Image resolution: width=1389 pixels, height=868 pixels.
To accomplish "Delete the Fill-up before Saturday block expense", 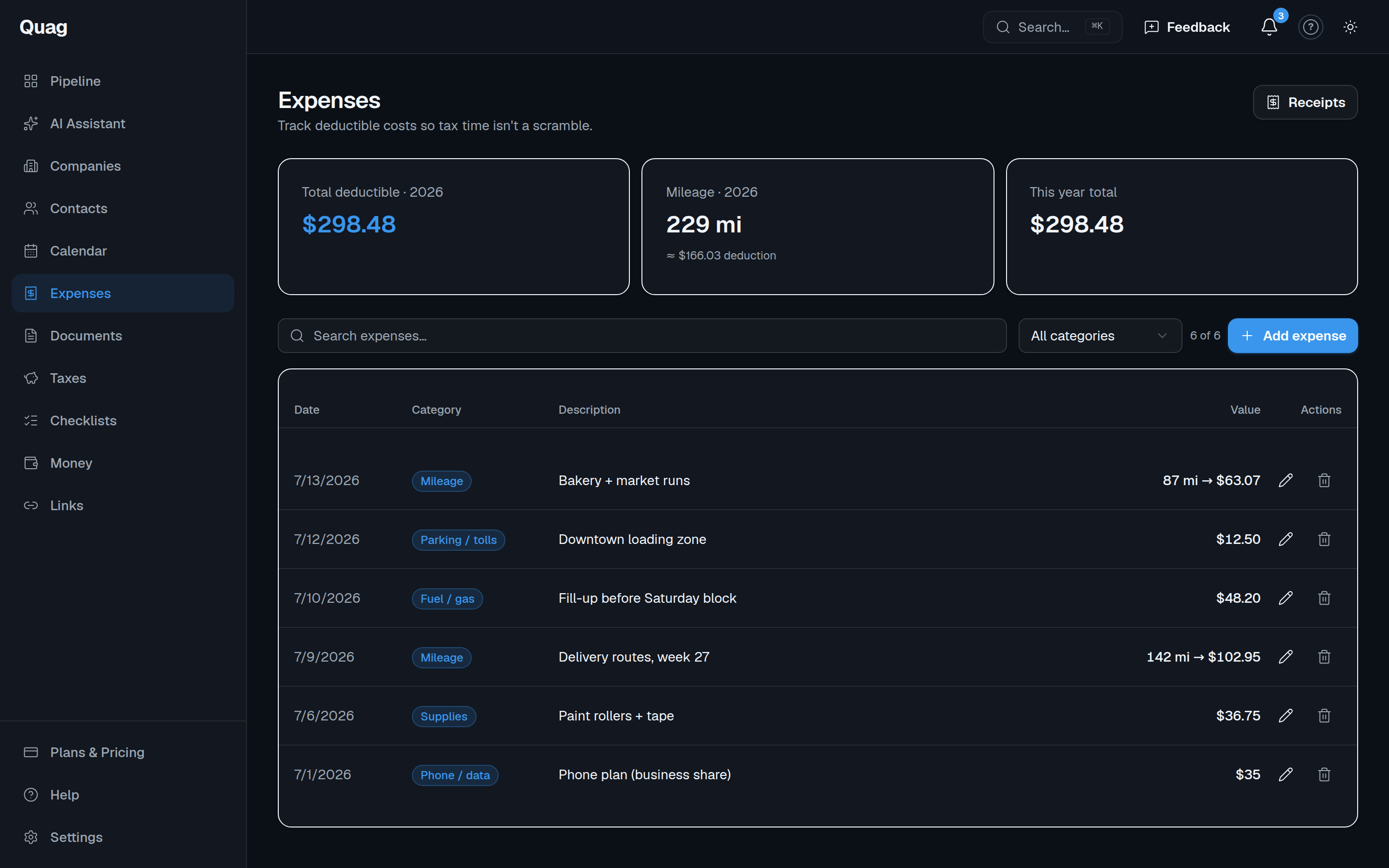I will 1324,598.
